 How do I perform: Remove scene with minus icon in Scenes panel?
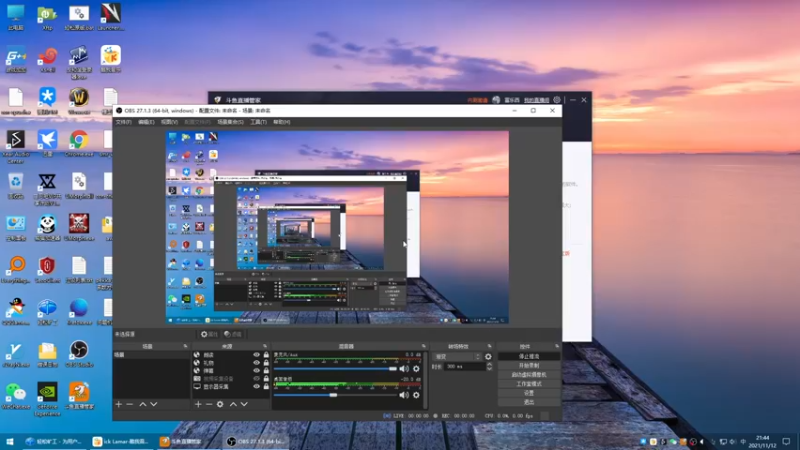[130, 404]
